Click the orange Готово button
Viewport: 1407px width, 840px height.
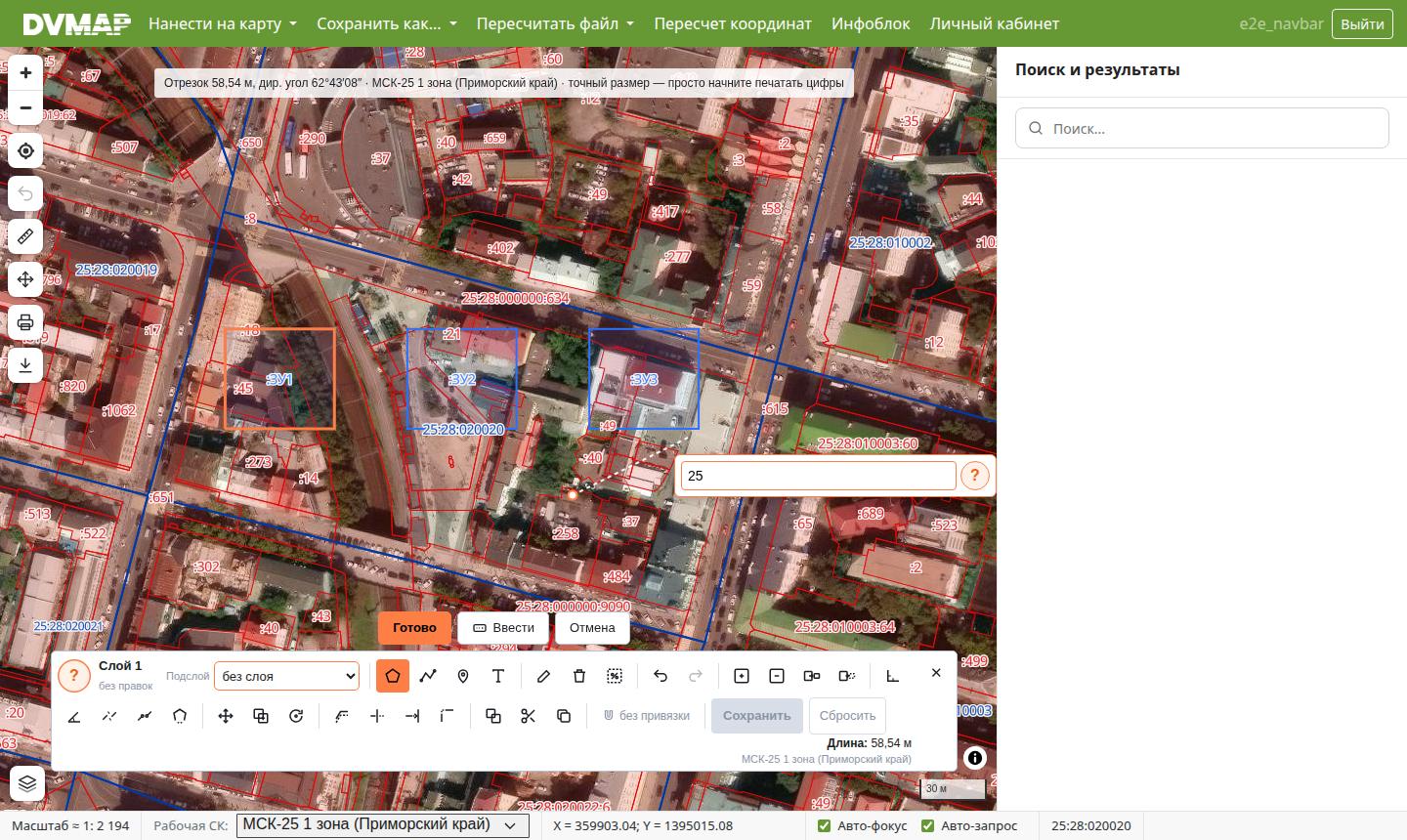point(414,627)
